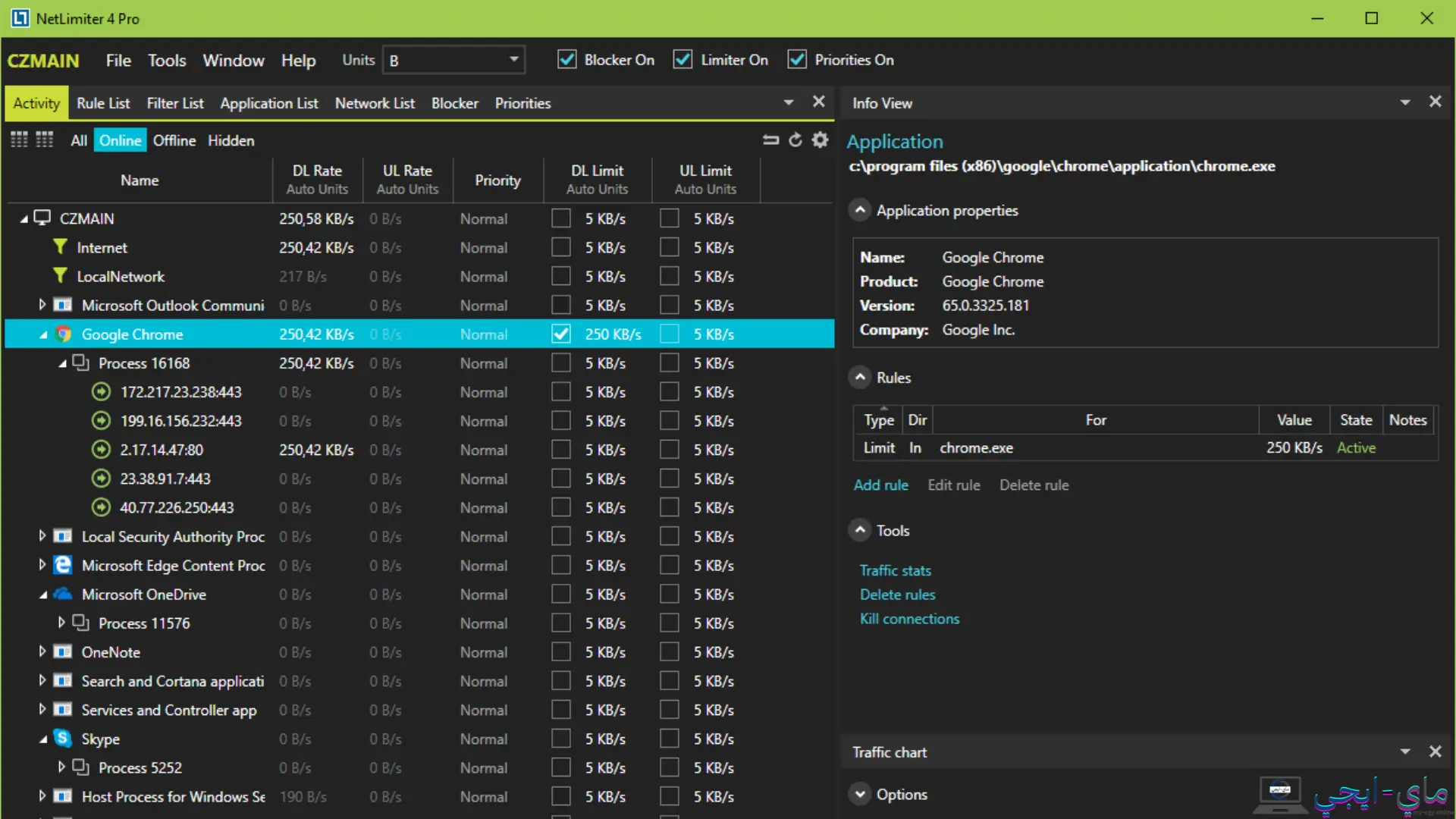1456x819 pixels.
Task: Open Info View panel dropdown arrow
Action: [x=1404, y=102]
